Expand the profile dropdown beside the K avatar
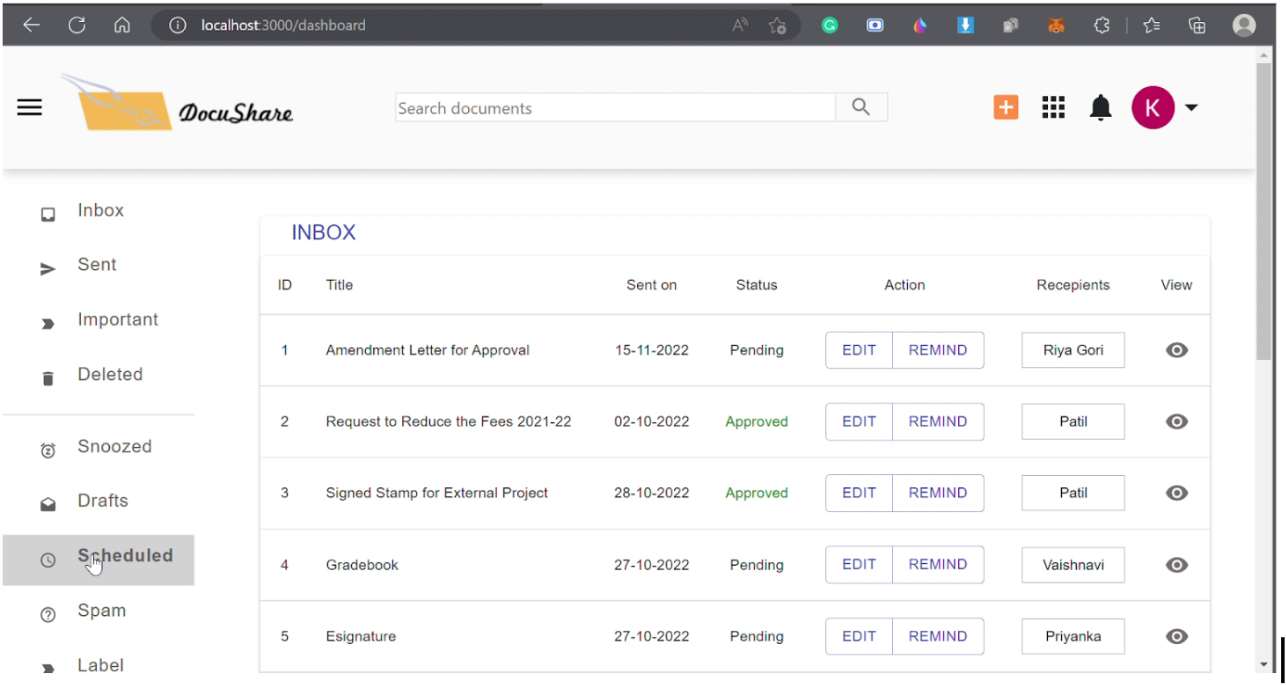Viewport: 1286px width, 685px height. pyautogui.click(x=1190, y=107)
